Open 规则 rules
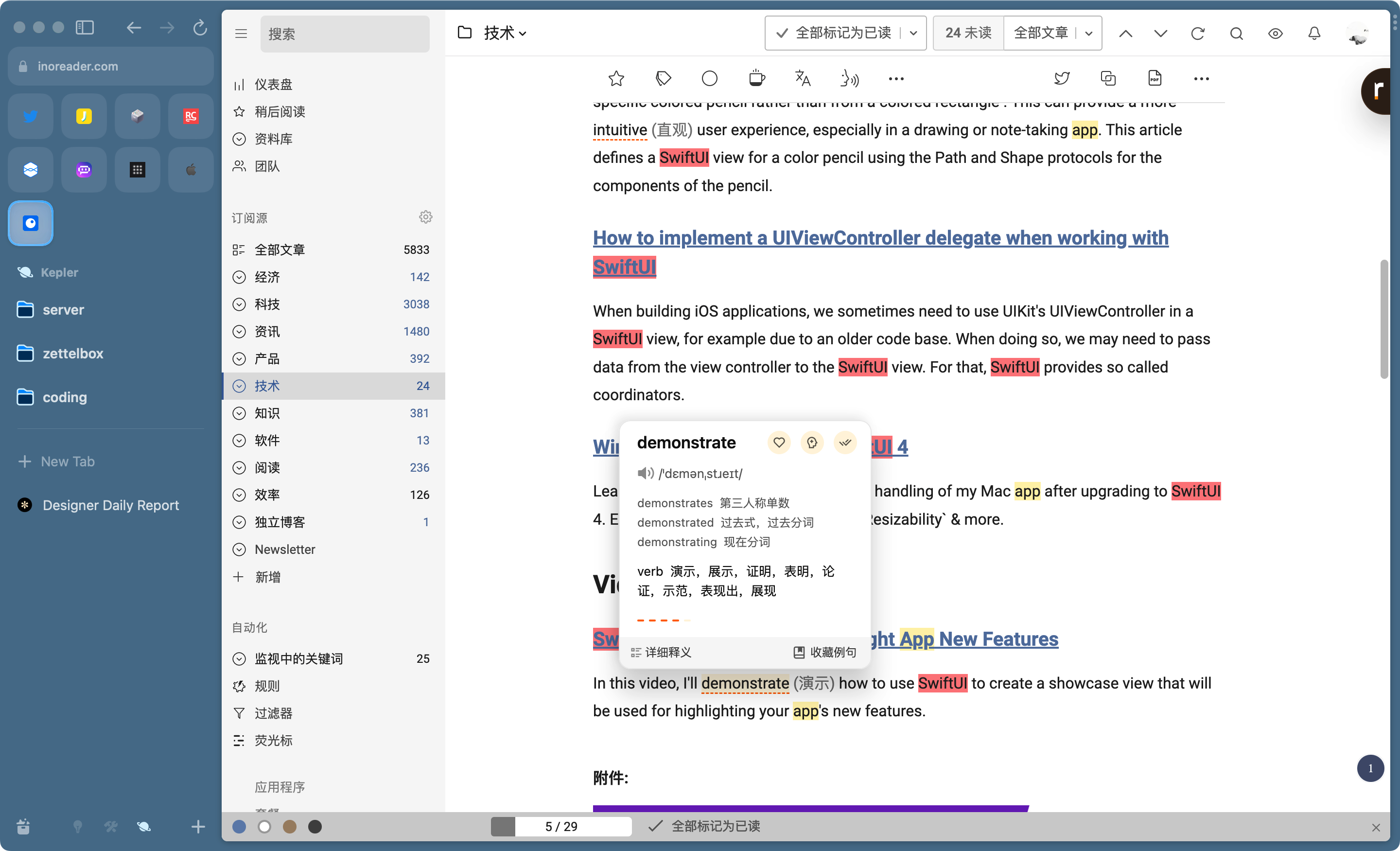Viewport: 1400px width, 851px height. 267,686
